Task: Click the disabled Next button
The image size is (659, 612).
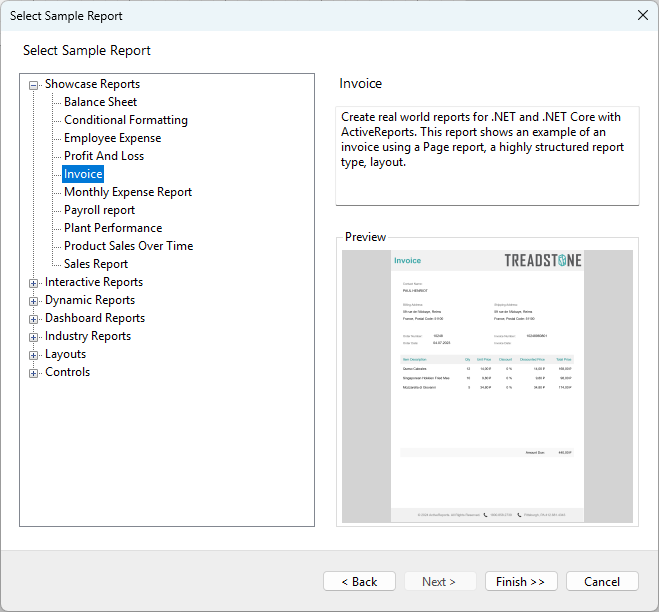Action: [440, 581]
